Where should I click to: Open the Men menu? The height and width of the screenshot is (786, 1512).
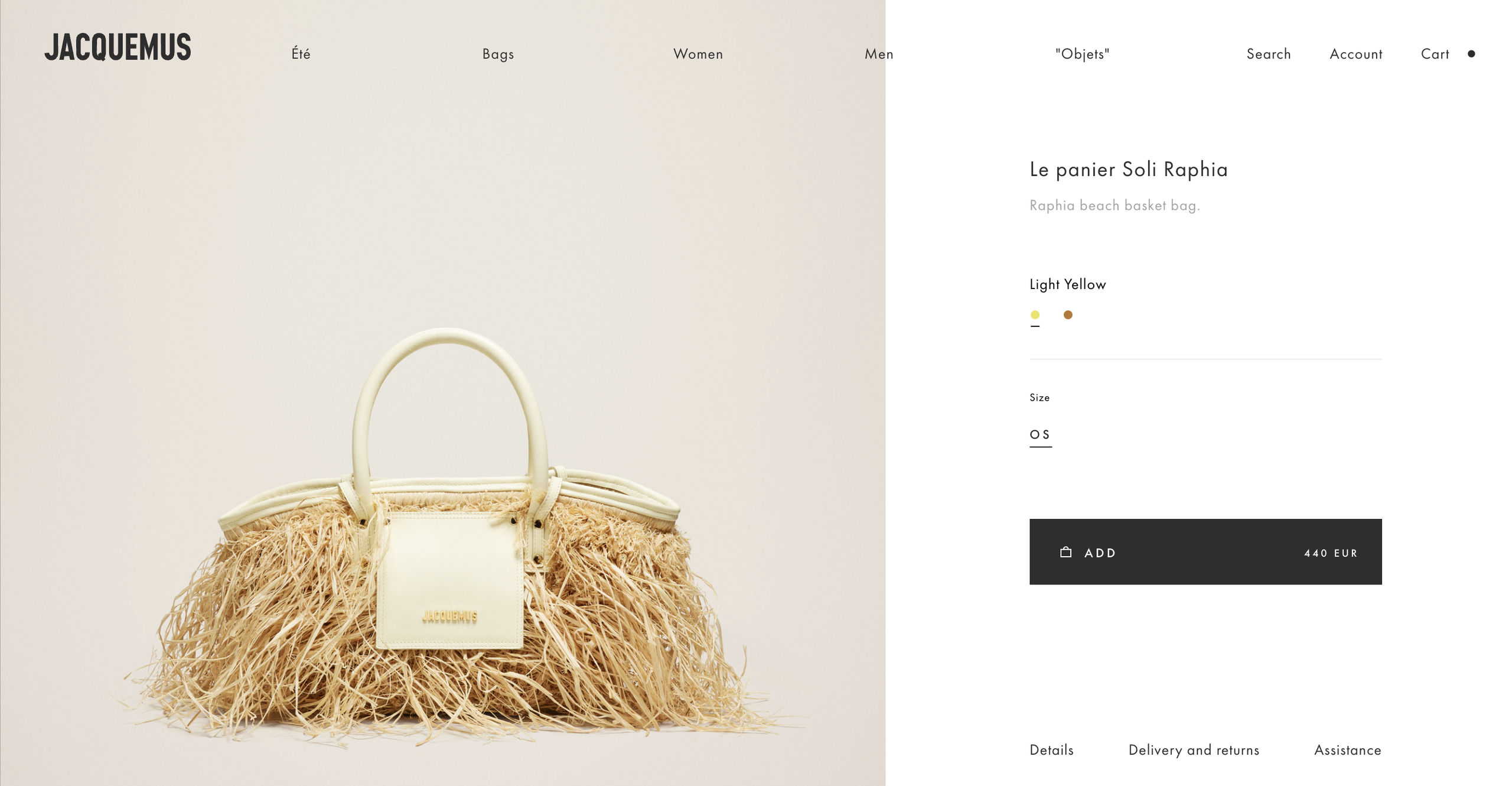click(879, 54)
